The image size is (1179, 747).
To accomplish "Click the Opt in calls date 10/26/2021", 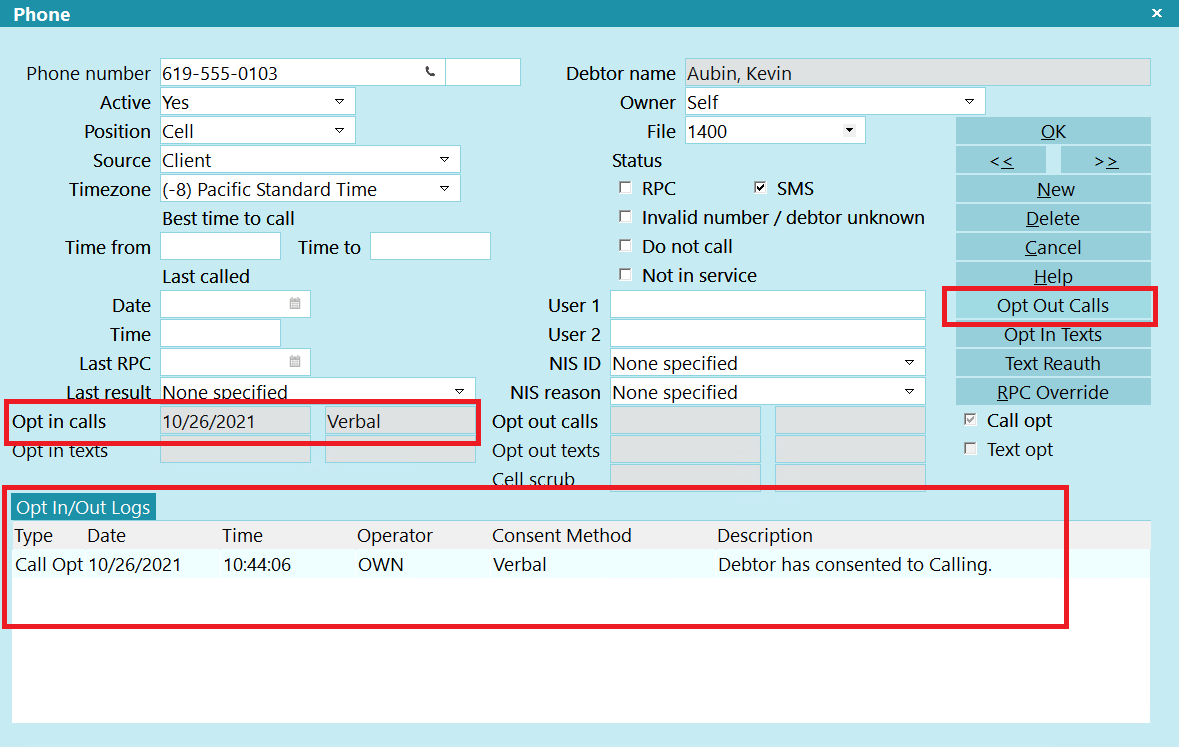I will (x=235, y=421).
